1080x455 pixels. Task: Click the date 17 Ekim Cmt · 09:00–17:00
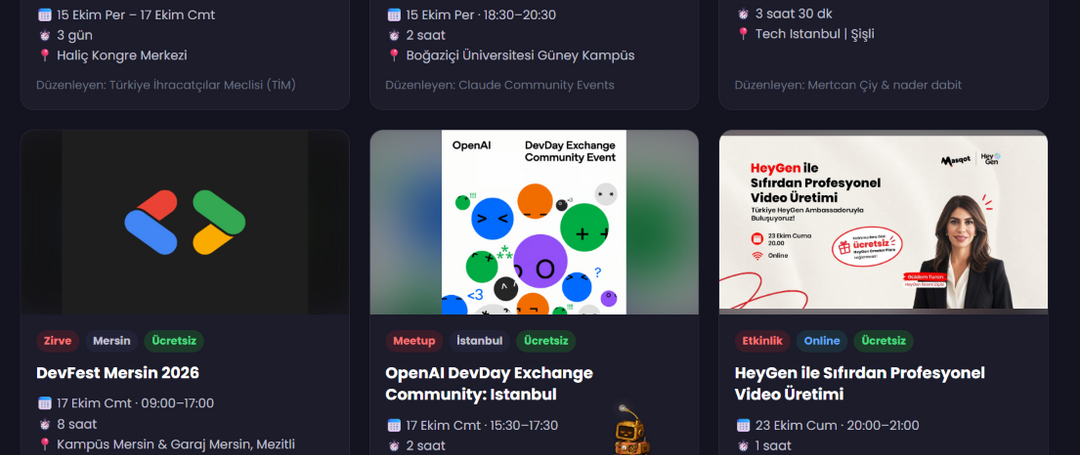click(x=136, y=403)
